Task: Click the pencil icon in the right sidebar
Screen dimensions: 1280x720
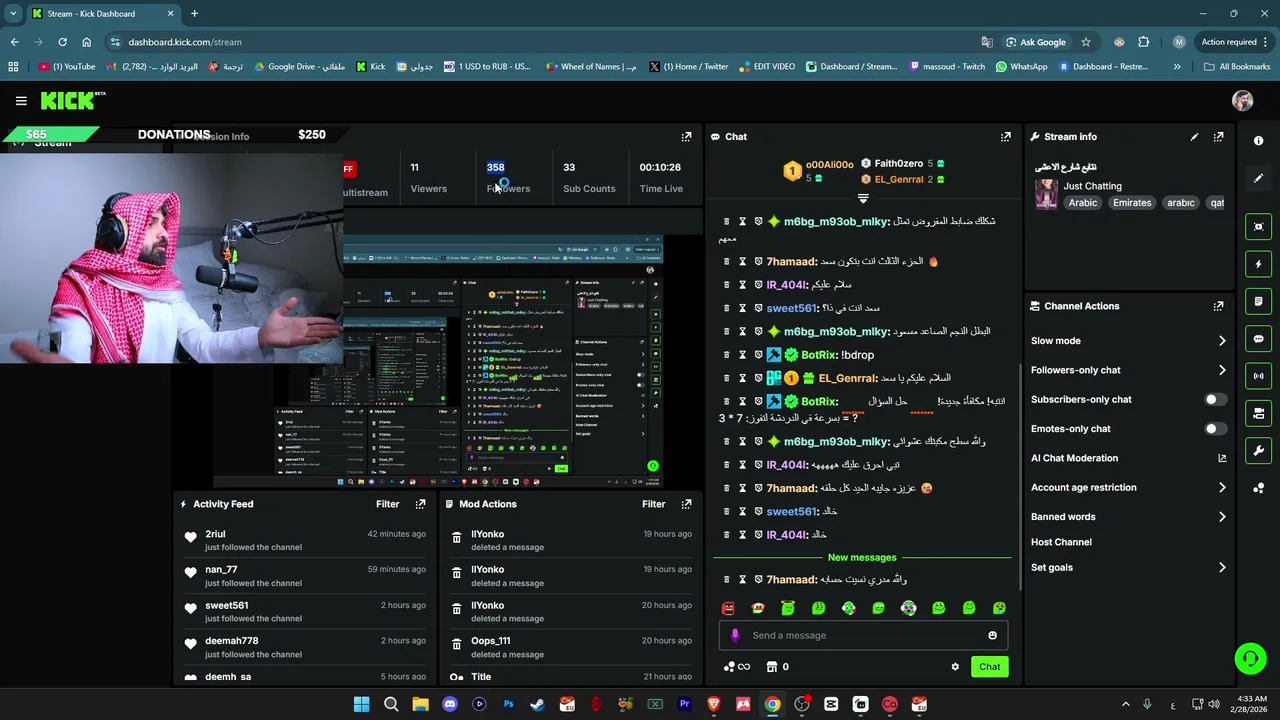Action: (x=1259, y=178)
